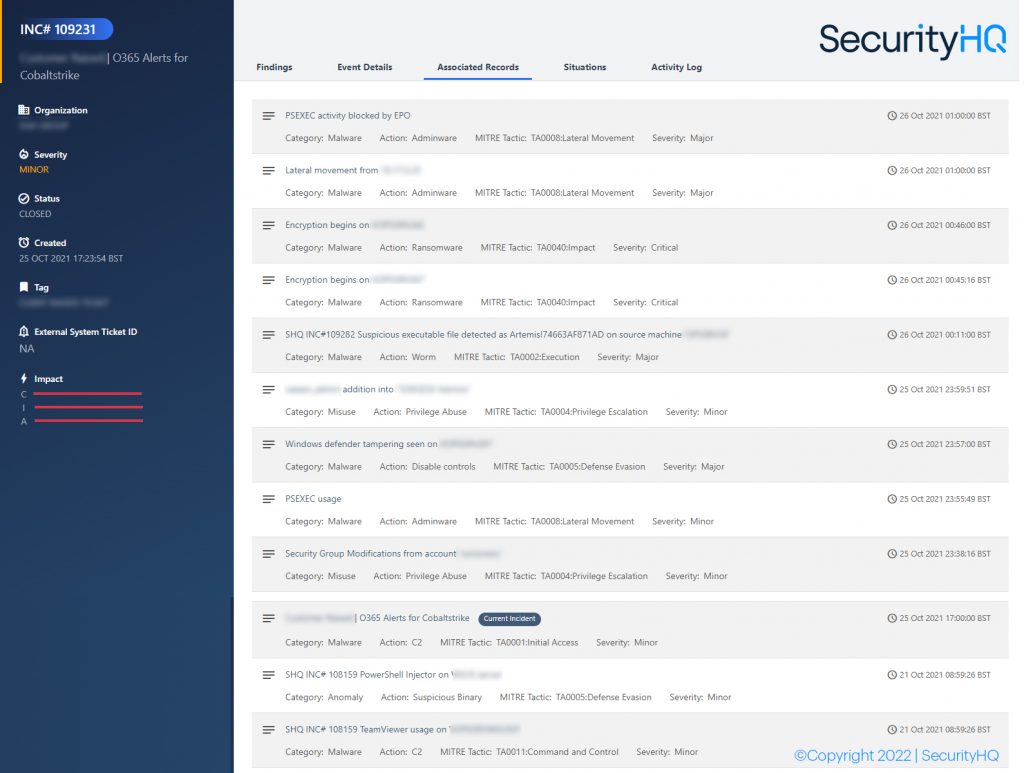The height and width of the screenshot is (773, 1024).
Task: Click the Confidentiality impact red bar
Action: pyautogui.click(x=88, y=394)
